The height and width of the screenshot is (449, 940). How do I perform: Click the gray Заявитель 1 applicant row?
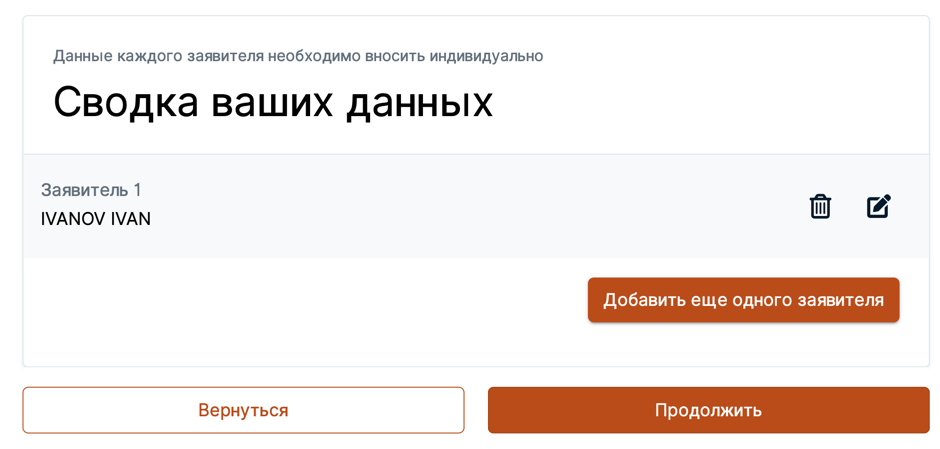click(450, 206)
